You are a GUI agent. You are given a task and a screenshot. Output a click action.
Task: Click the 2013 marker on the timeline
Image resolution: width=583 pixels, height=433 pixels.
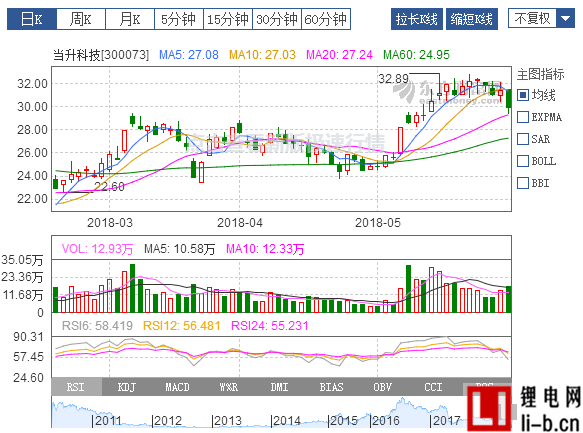227,421
